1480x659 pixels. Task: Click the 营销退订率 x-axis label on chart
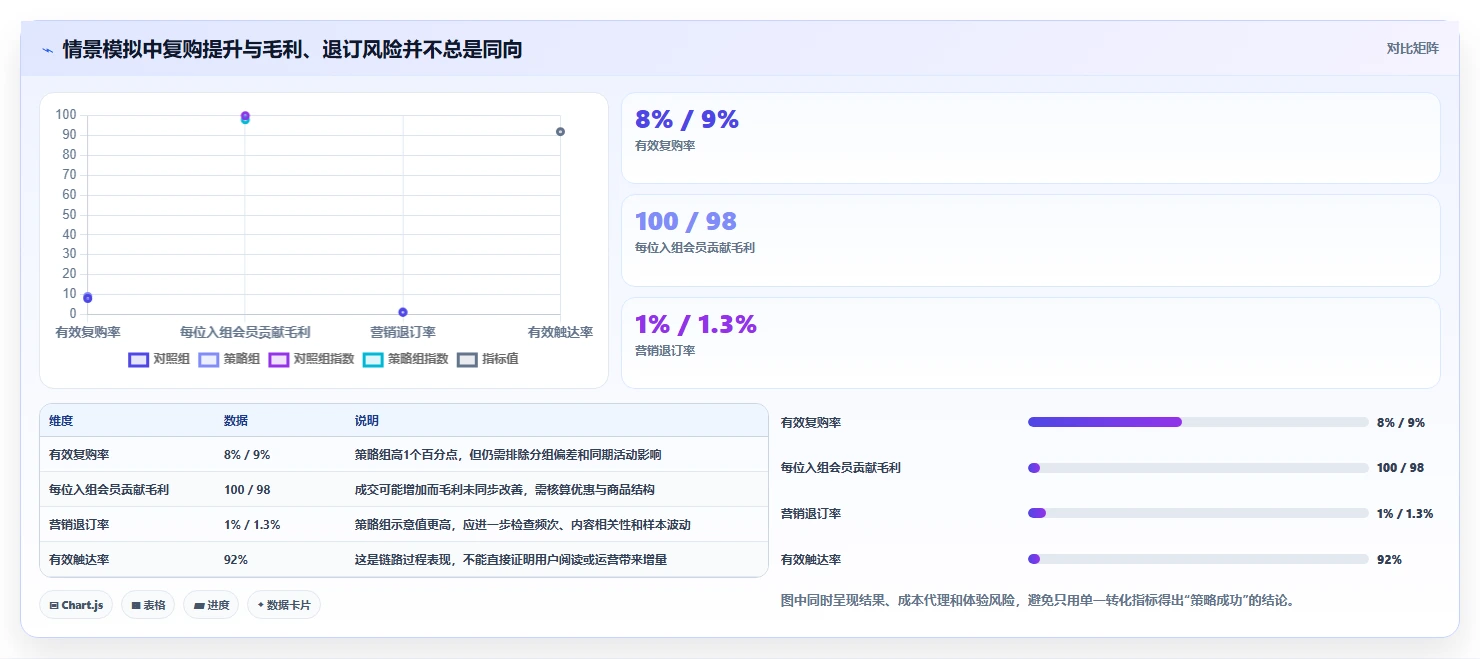(x=403, y=332)
